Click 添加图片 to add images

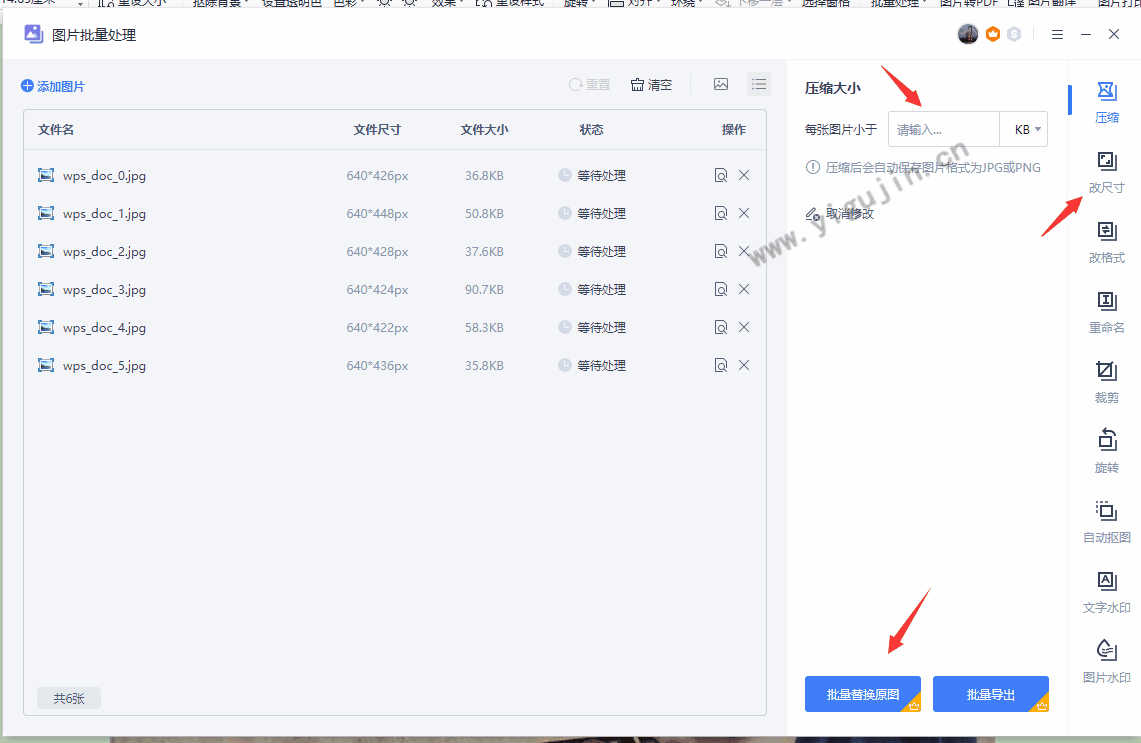(53, 86)
